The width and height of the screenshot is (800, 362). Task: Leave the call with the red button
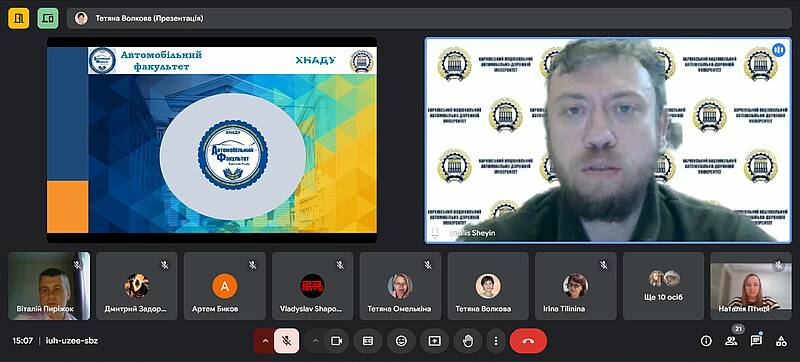coord(528,341)
